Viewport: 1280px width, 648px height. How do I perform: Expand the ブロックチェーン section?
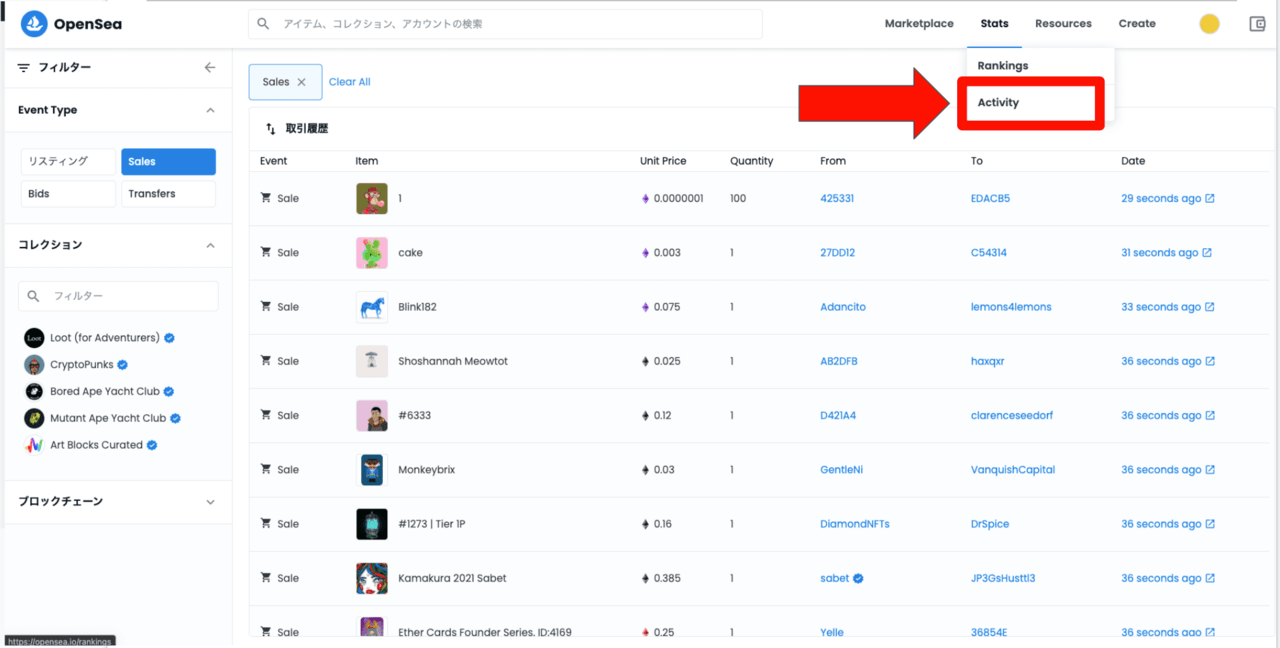(x=210, y=502)
